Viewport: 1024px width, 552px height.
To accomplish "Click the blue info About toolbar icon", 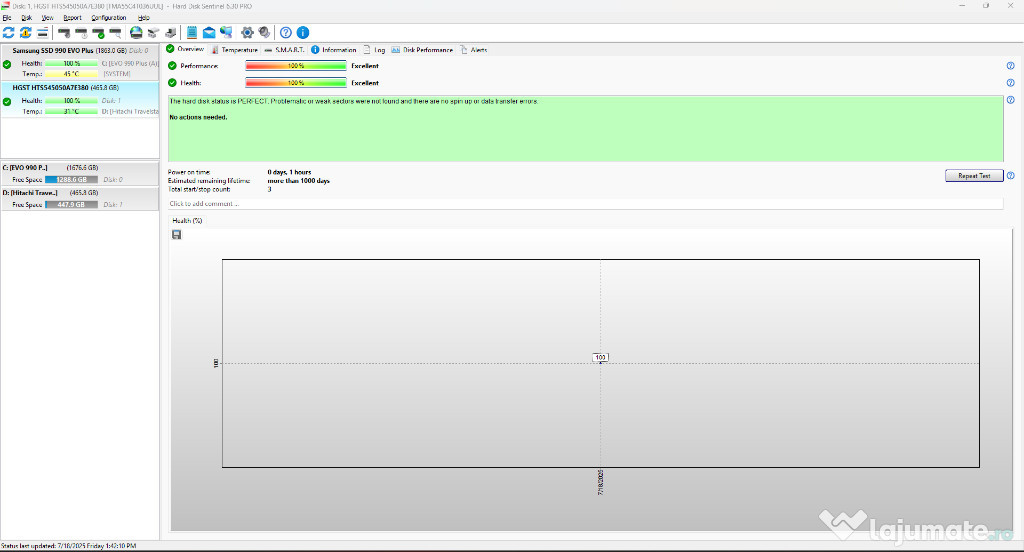I will (x=303, y=33).
